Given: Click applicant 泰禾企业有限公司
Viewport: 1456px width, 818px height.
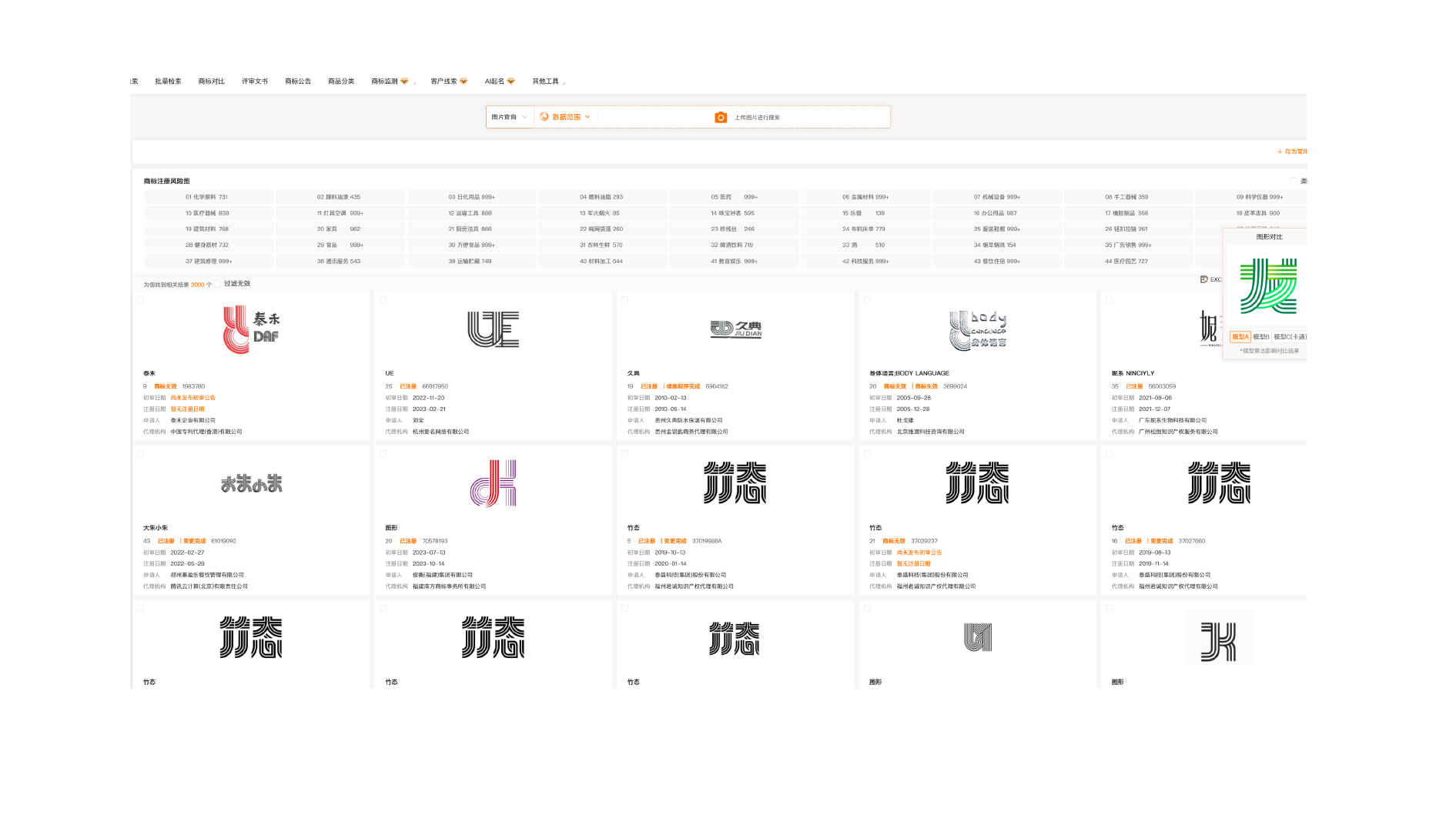Looking at the screenshot, I should point(192,421).
